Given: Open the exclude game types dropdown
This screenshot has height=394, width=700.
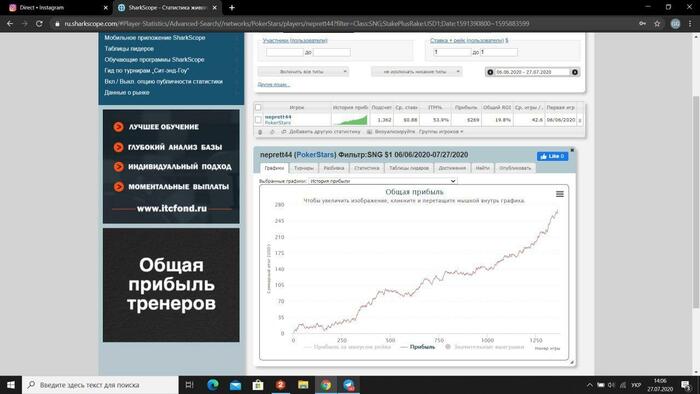Looking at the screenshot, I should (417, 71).
